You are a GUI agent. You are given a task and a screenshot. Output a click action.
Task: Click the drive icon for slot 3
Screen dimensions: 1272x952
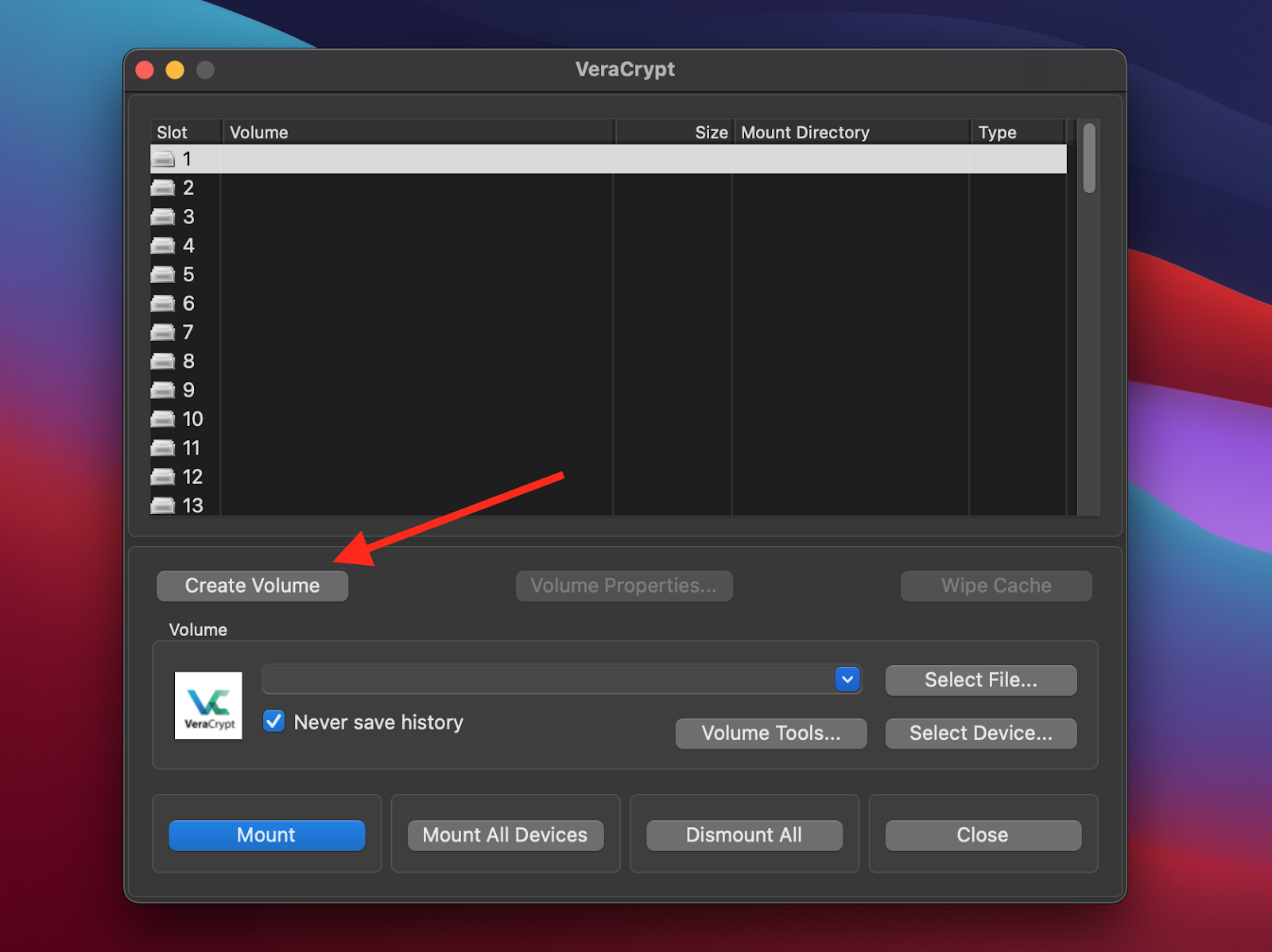(x=163, y=217)
